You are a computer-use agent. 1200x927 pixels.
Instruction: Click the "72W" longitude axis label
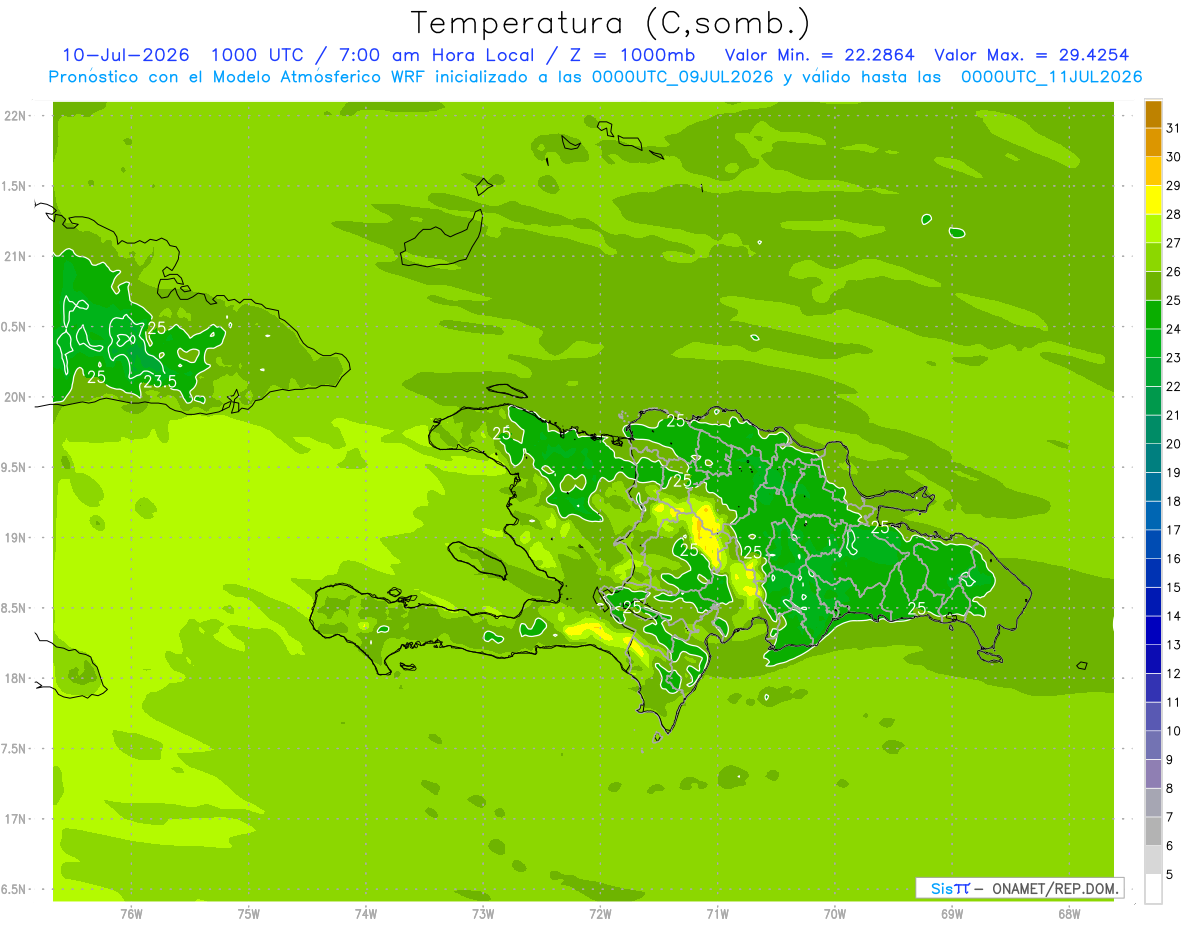coord(600,913)
